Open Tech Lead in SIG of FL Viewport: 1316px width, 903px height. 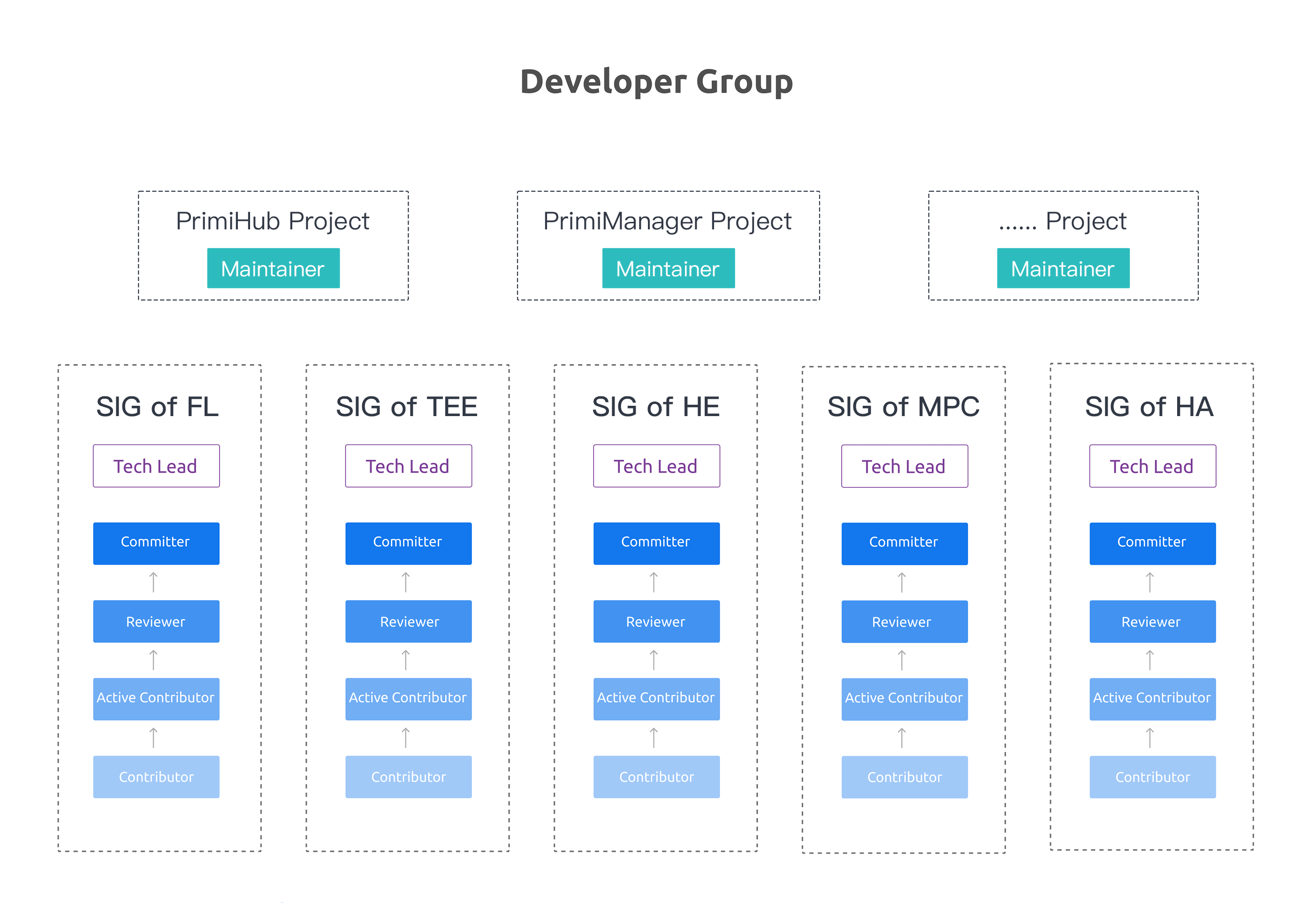pos(156,466)
